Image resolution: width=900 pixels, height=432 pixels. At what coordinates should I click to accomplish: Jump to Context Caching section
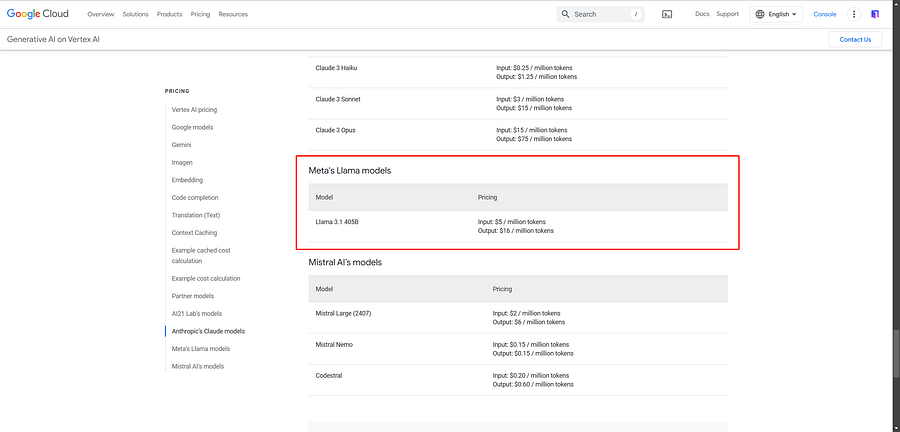click(x=194, y=233)
